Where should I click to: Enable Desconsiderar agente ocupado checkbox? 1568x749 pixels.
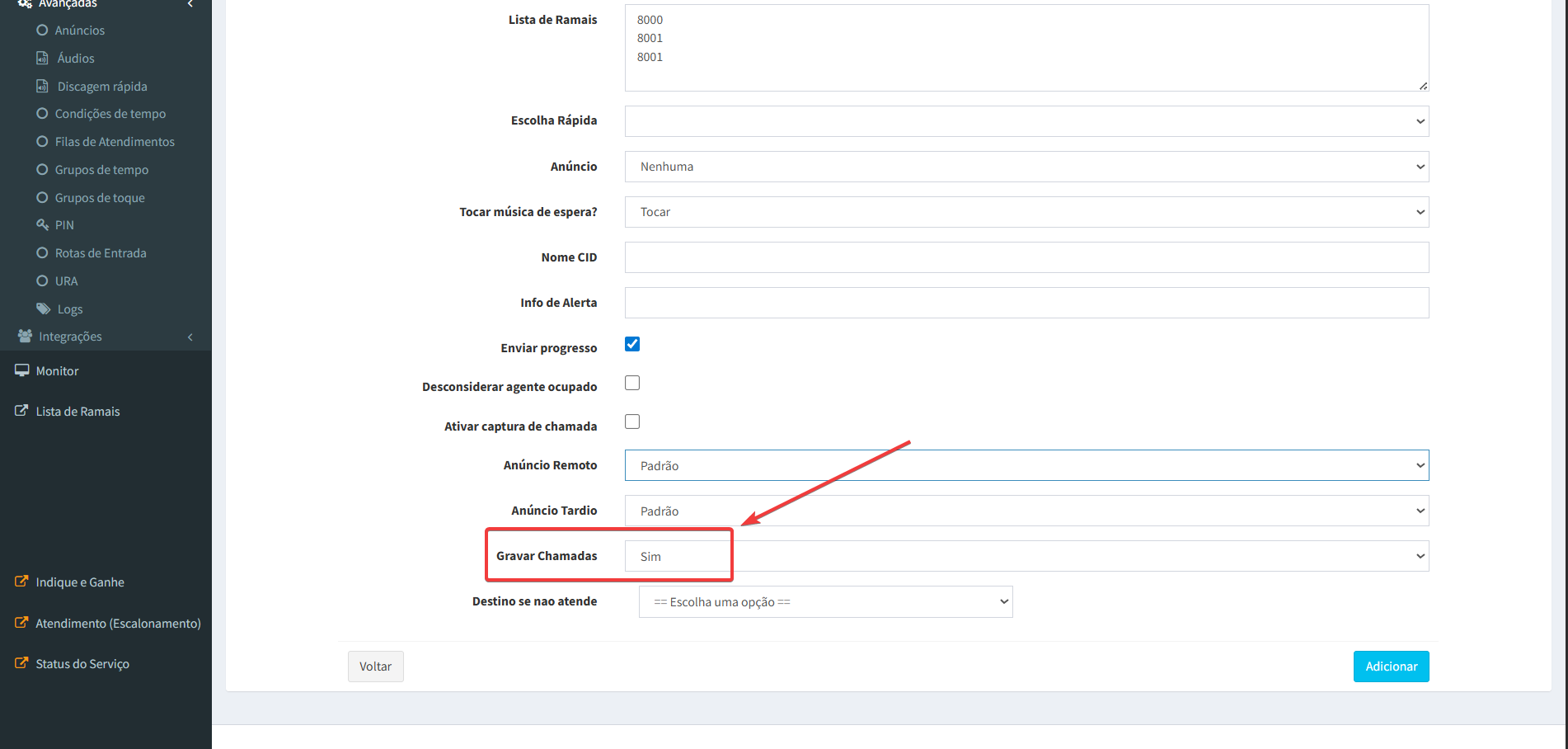pyautogui.click(x=632, y=383)
